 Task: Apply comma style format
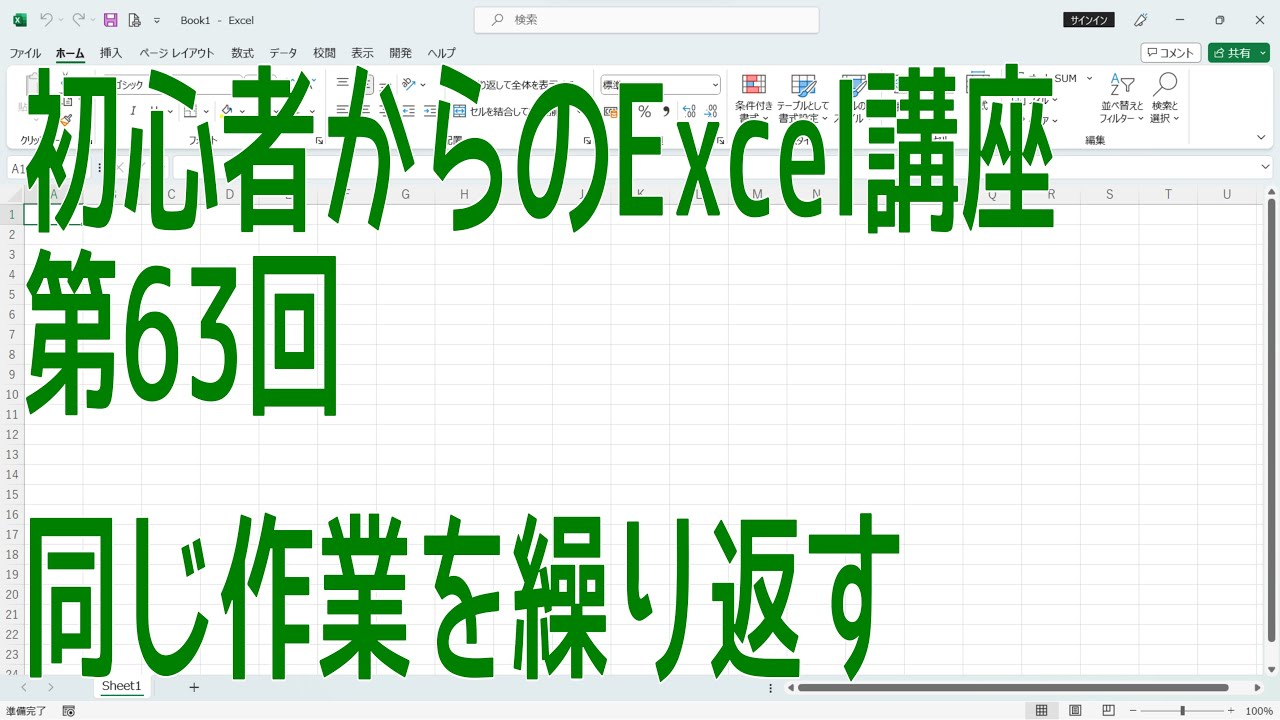666,112
